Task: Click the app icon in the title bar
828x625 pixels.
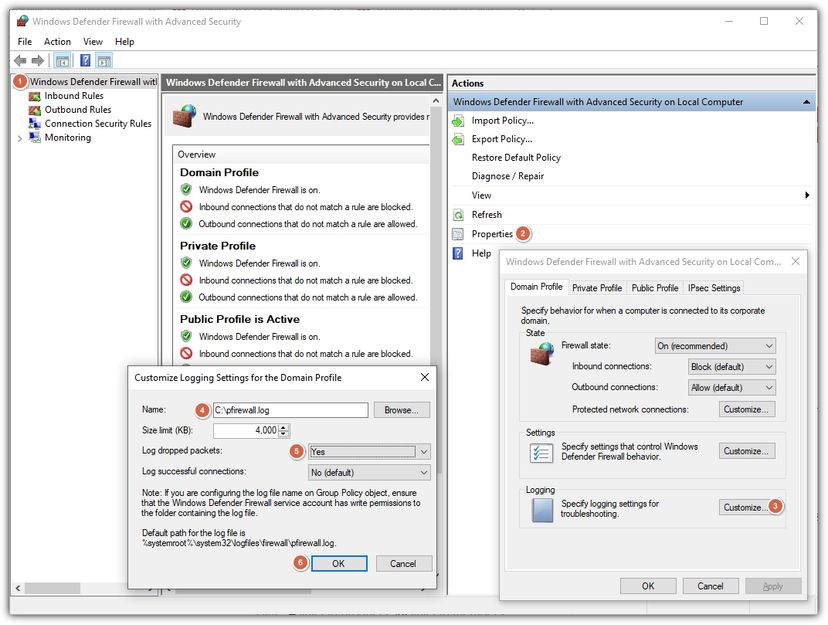Action: (x=22, y=21)
